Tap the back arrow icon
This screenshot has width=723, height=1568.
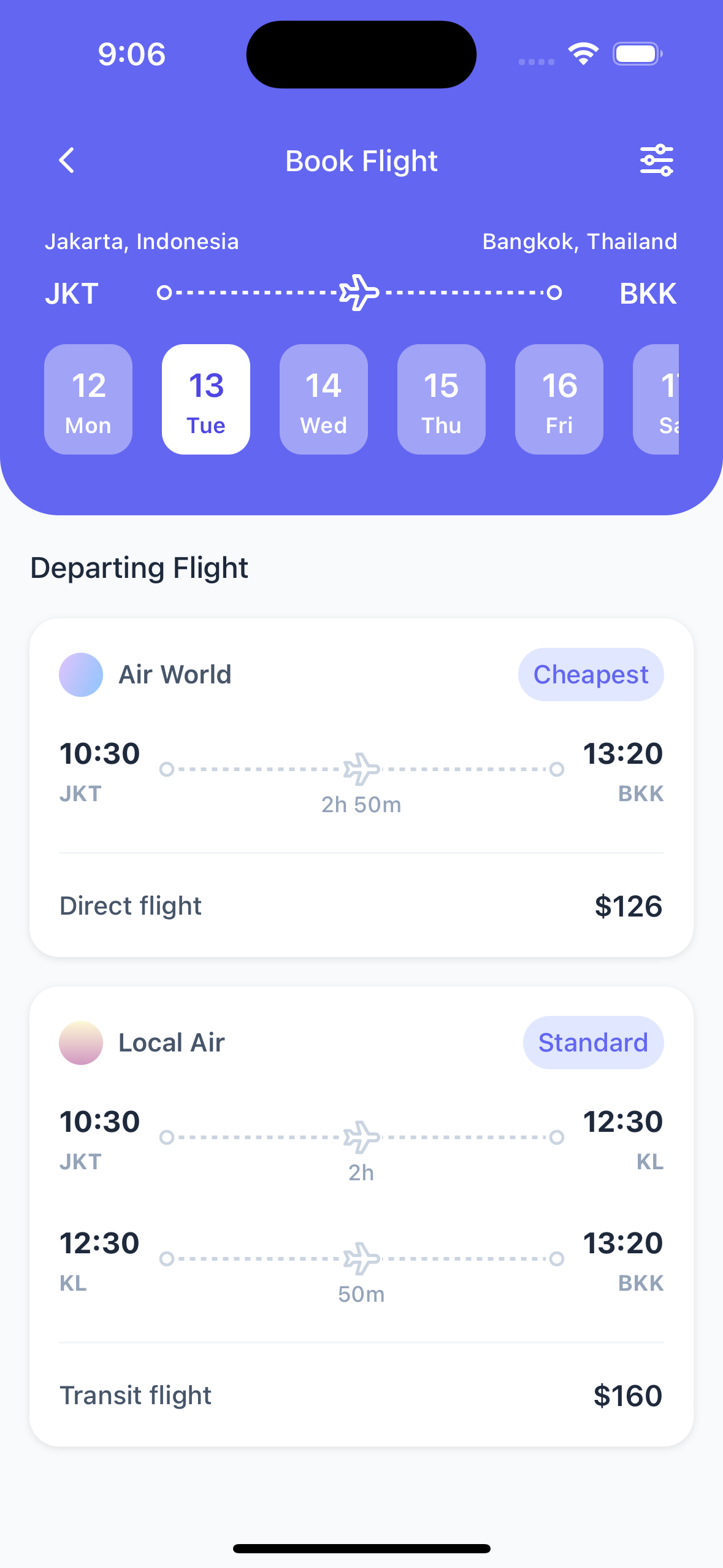tap(67, 161)
